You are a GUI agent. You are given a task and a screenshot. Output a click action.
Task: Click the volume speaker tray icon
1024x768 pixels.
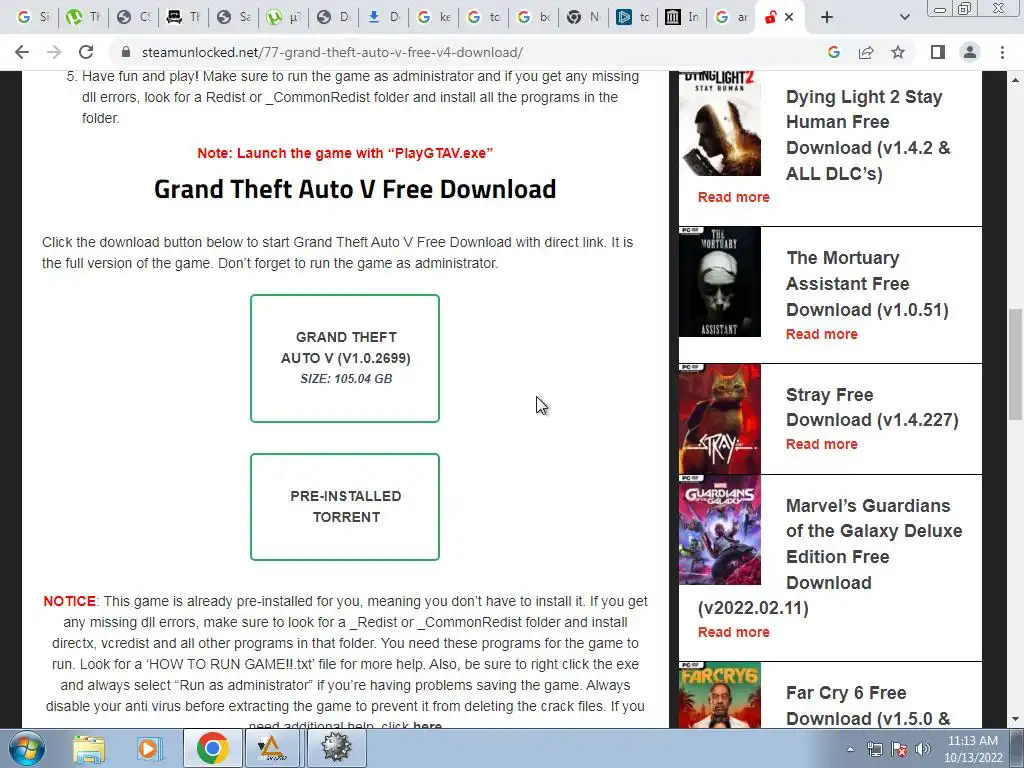(922, 749)
